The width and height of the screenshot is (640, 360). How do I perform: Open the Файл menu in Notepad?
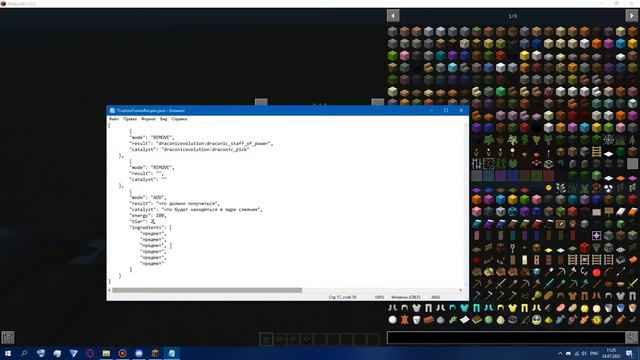point(114,119)
